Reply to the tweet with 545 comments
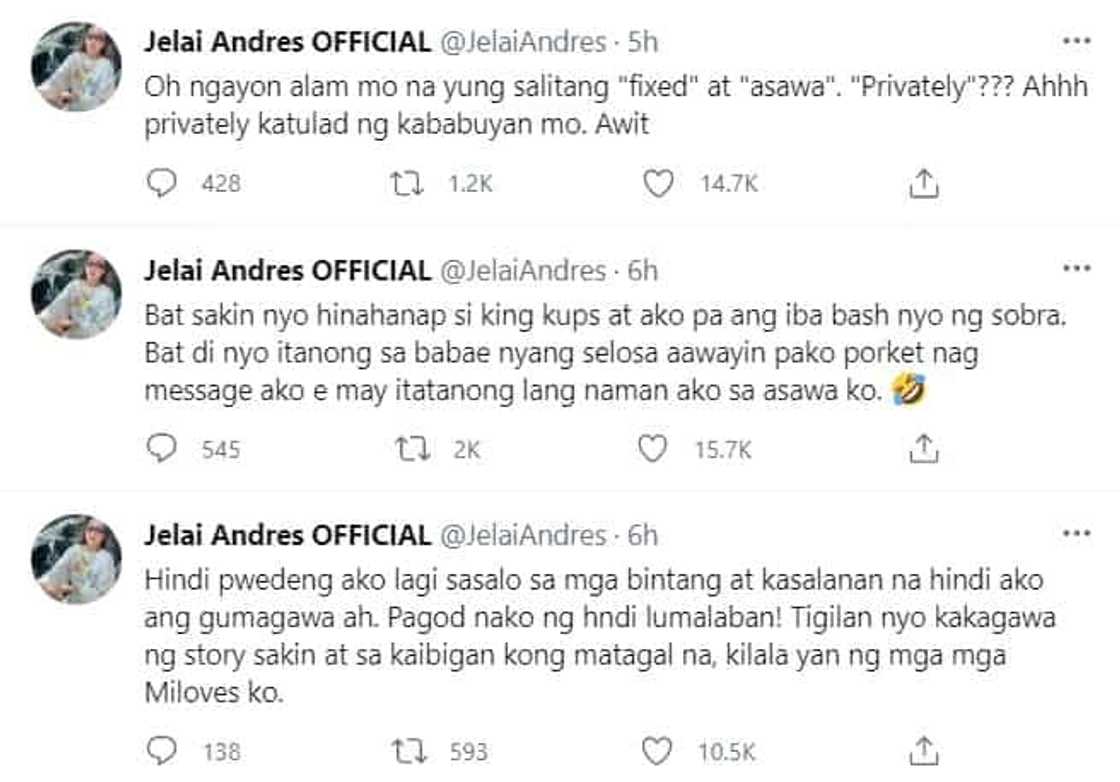 pos(161,449)
